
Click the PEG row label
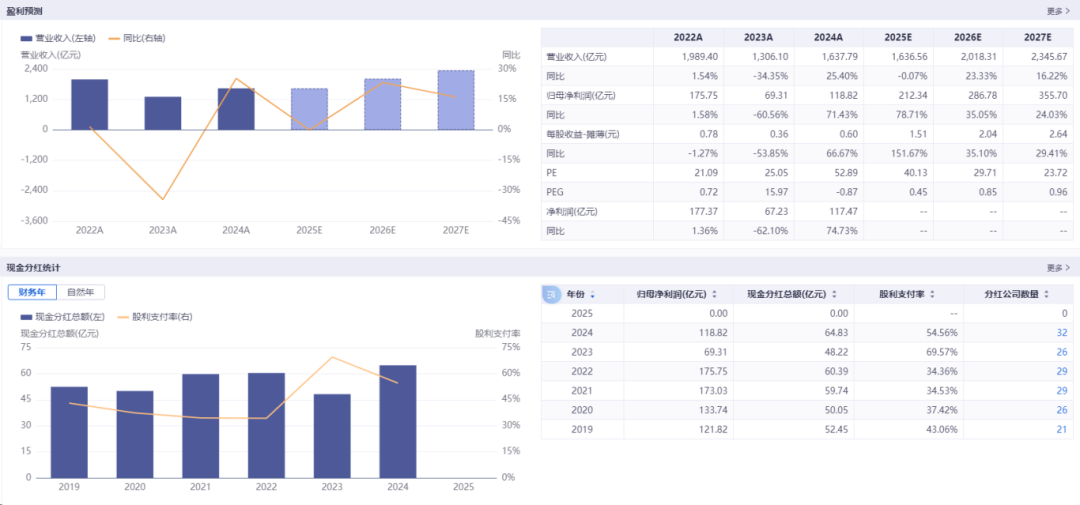(x=554, y=192)
